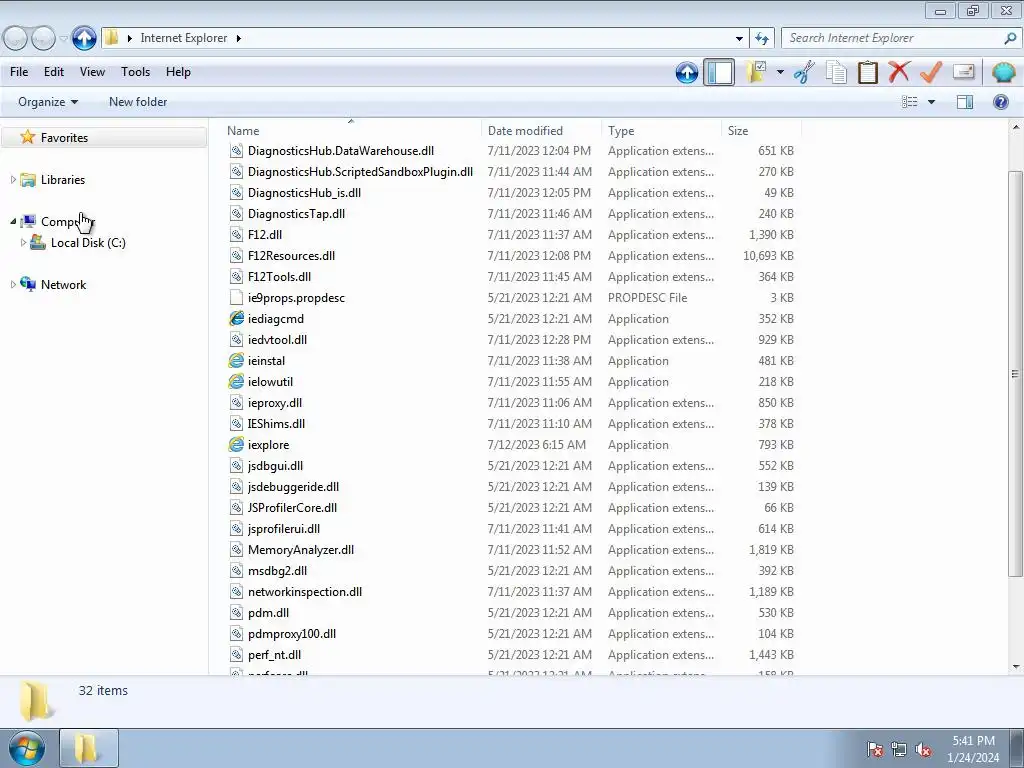1024x768 pixels.
Task: Click the Explorer folder taskbar button
Action: tap(89, 748)
